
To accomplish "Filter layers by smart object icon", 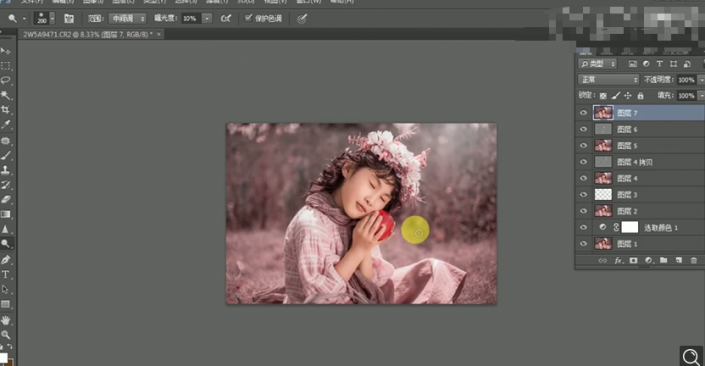I will coord(687,64).
